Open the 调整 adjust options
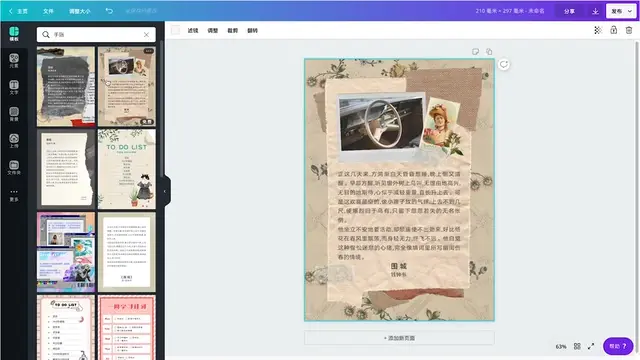The width and height of the screenshot is (640, 360). tap(213, 30)
